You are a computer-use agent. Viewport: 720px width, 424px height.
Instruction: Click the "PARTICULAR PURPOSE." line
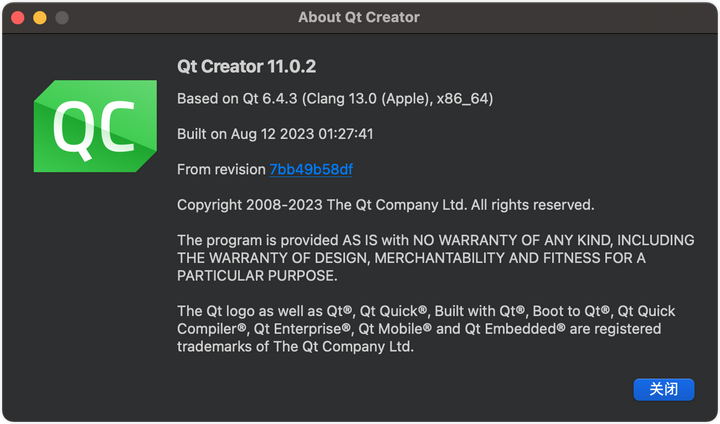coord(257,276)
